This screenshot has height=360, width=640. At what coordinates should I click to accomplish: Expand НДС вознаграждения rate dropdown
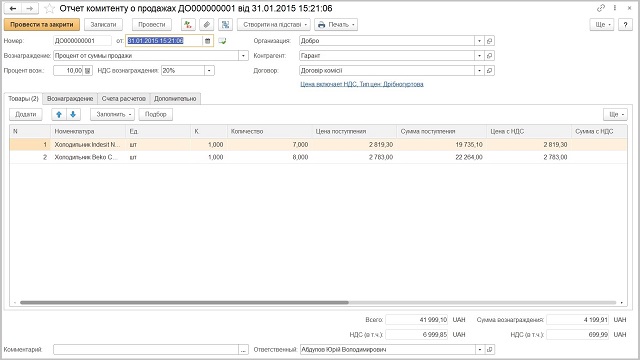coord(209,71)
